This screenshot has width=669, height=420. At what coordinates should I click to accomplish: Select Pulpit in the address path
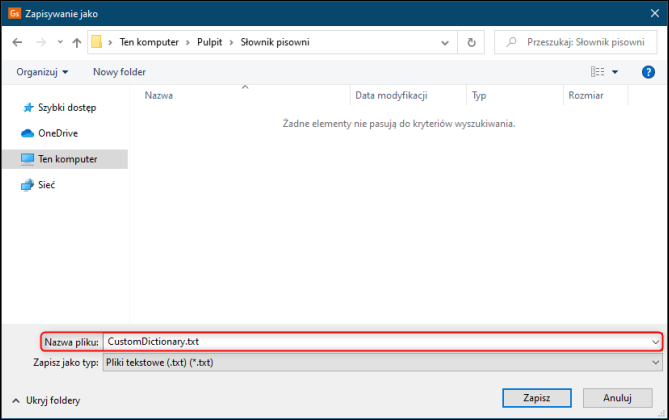click(209, 42)
